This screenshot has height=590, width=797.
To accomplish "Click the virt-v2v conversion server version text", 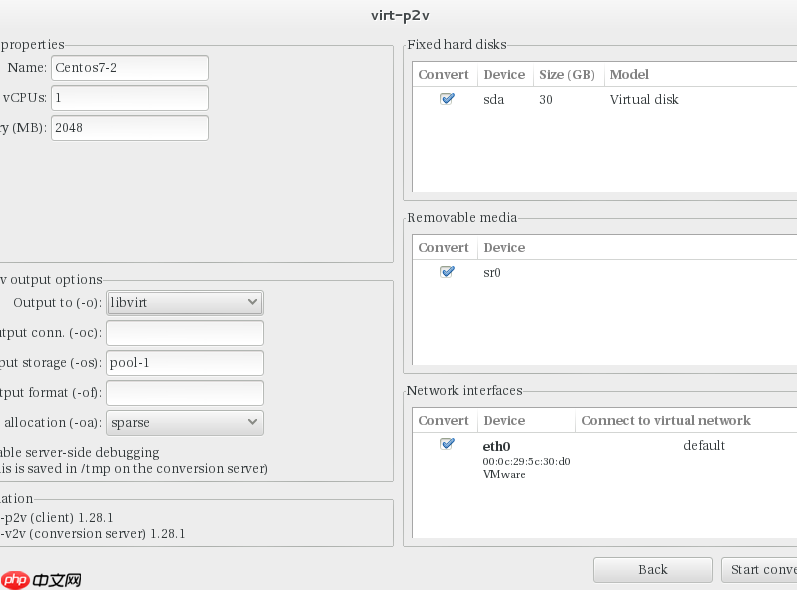I will [x=93, y=534].
